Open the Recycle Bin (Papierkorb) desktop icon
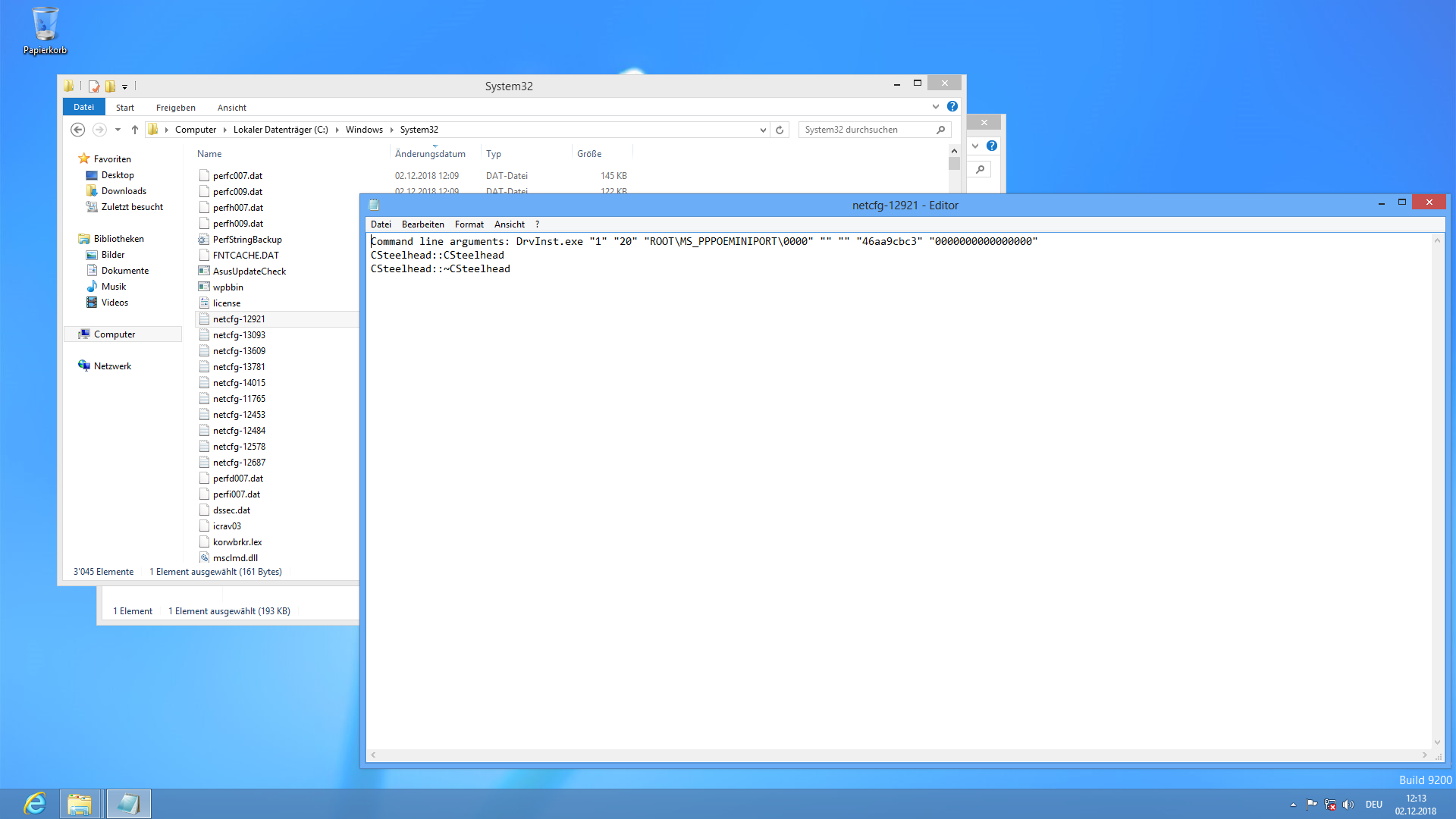This screenshot has height=819, width=1456. pyautogui.click(x=45, y=31)
